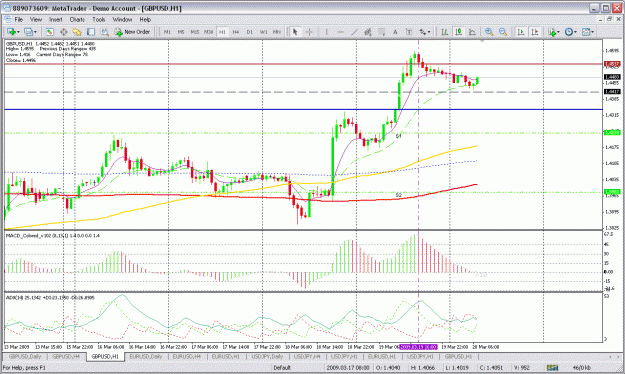Switch chart to M5 timeframe
Image resolution: width=625 pixels, height=374 pixels.
(x=181, y=32)
